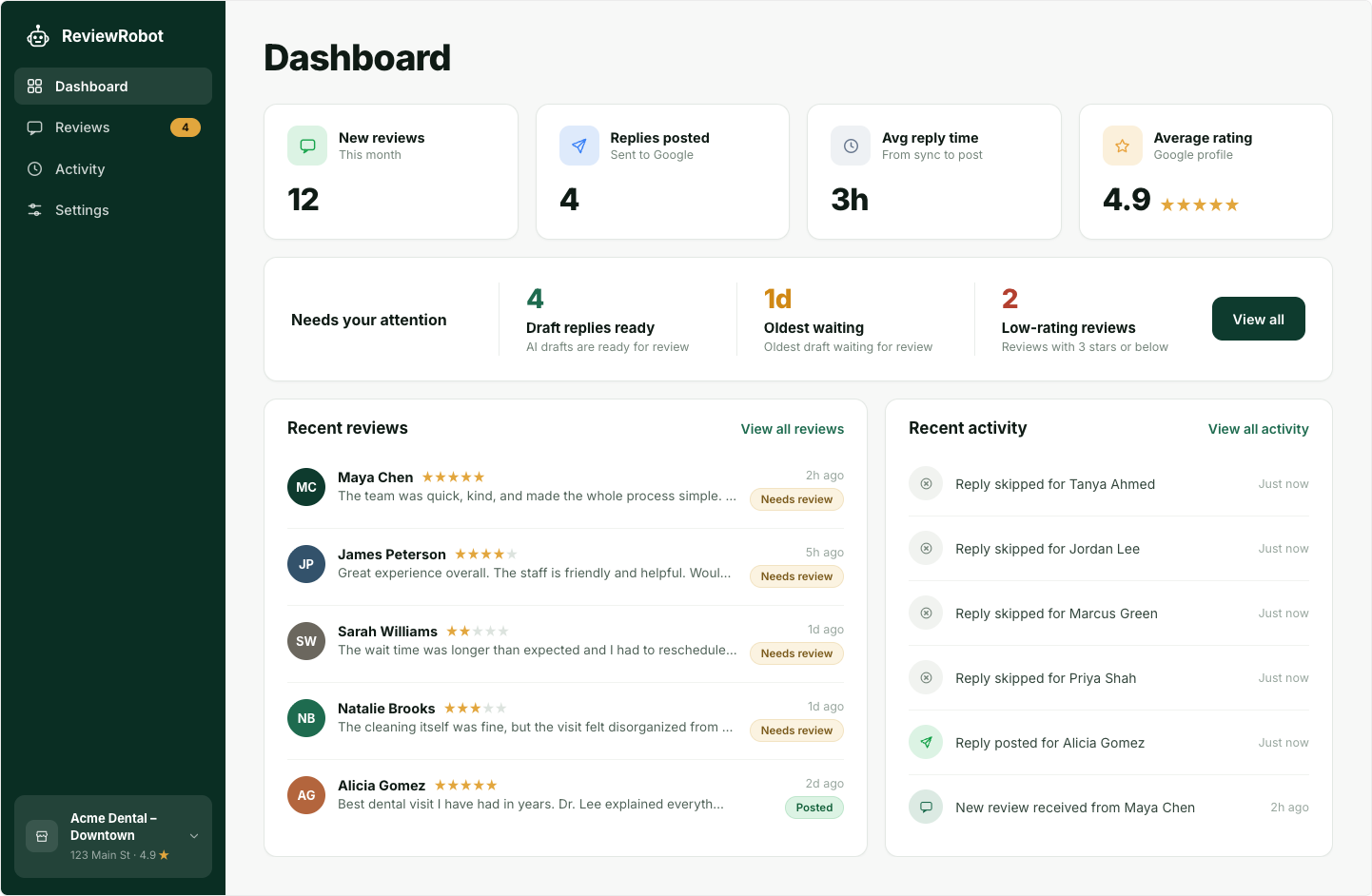Click 'Reply posted for Alicia Gomez'
The width and height of the screenshot is (1372, 896).
click(1049, 743)
